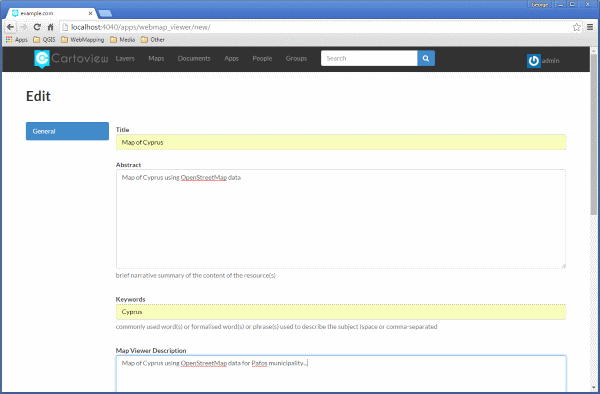Click the Abstract resize handle corner
The width and height of the screenshot is (600, 394).
[x=563, y=266]
